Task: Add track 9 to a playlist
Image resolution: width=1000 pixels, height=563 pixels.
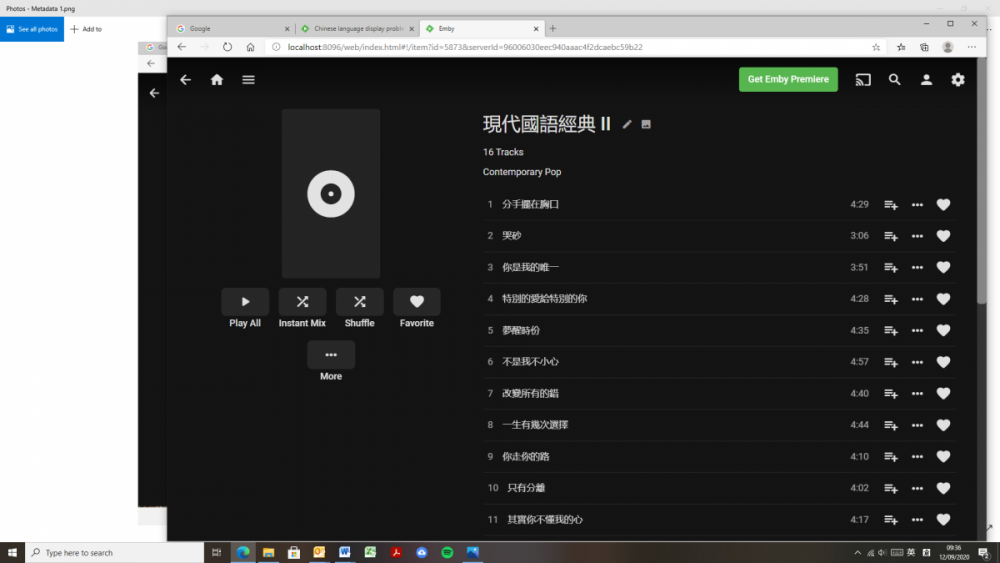Action: point(891,457)
